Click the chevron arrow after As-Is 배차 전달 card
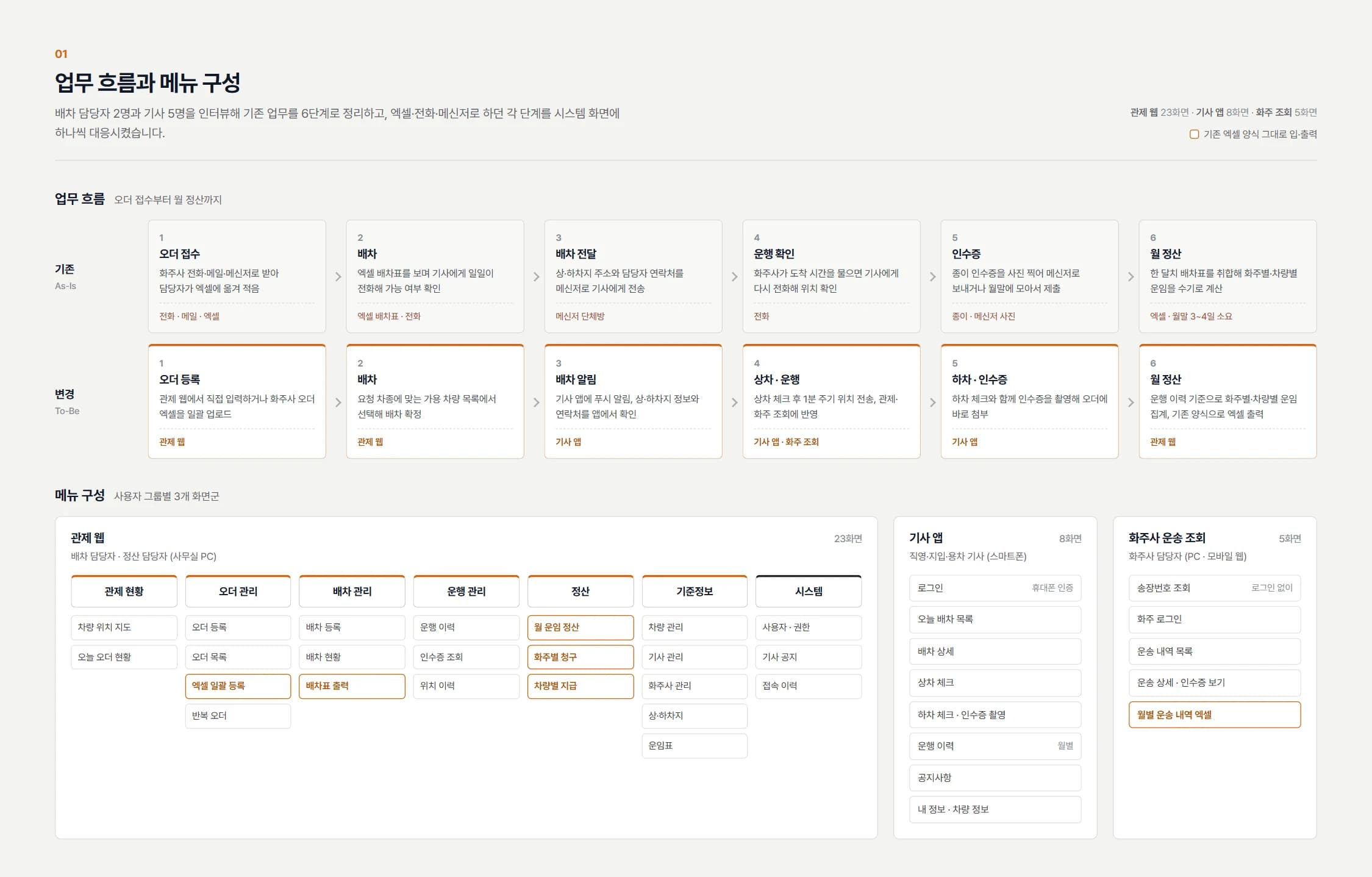Screen dimensions: 1372x877 pos(735,277)
